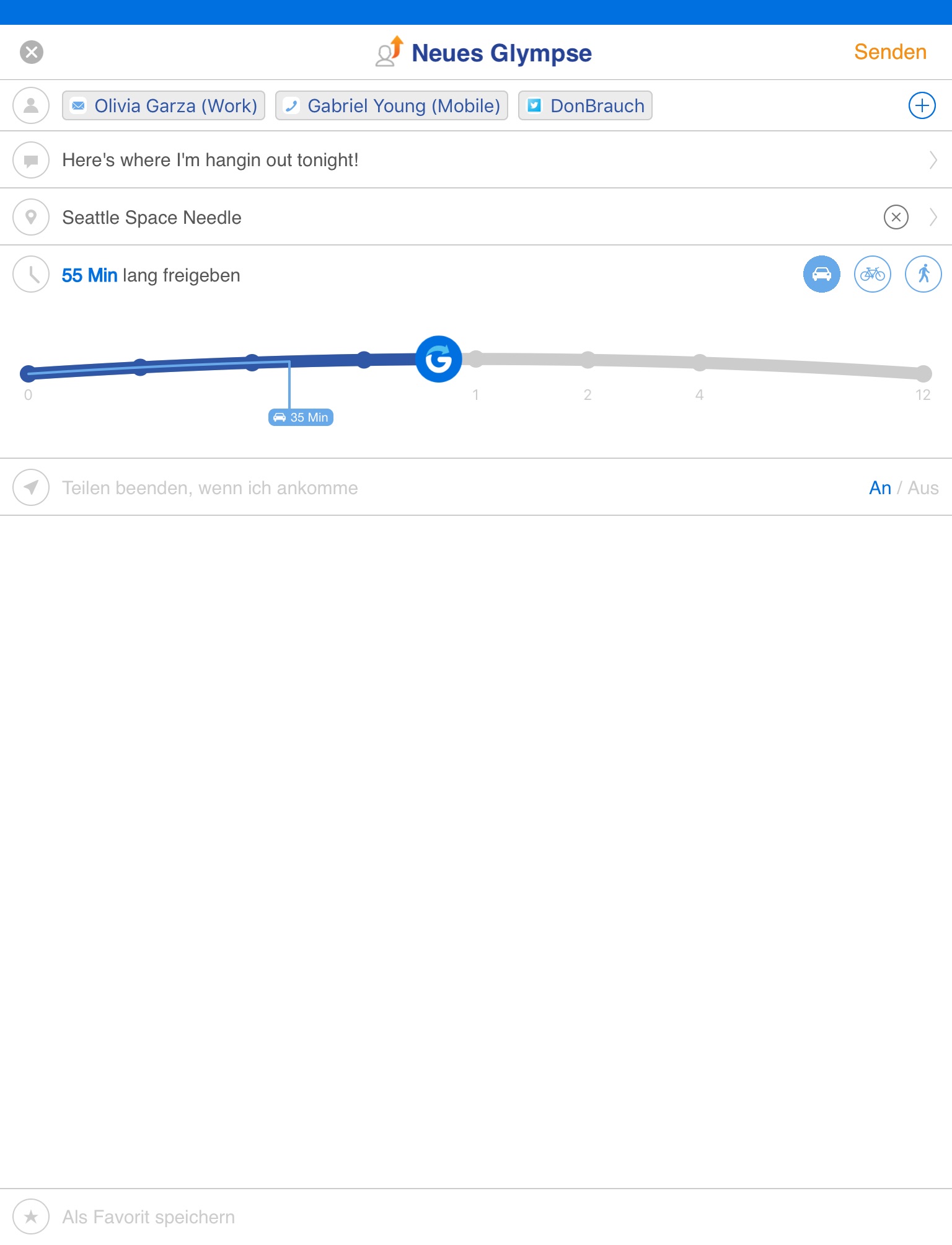Click the DonBrauch Twitter recipient chip

(585, 105)
